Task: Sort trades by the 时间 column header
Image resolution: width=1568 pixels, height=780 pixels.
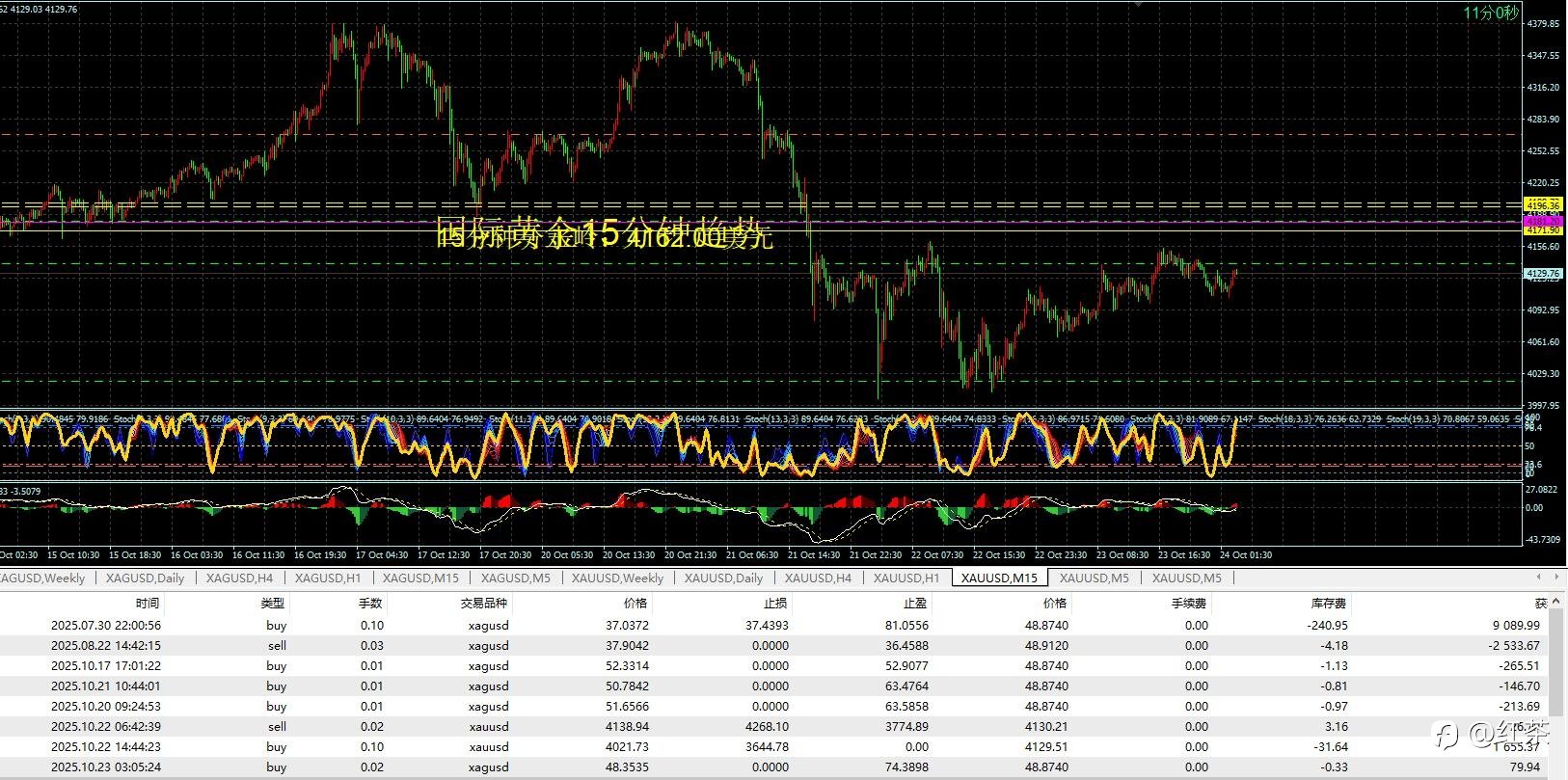Action: (147, 603)
